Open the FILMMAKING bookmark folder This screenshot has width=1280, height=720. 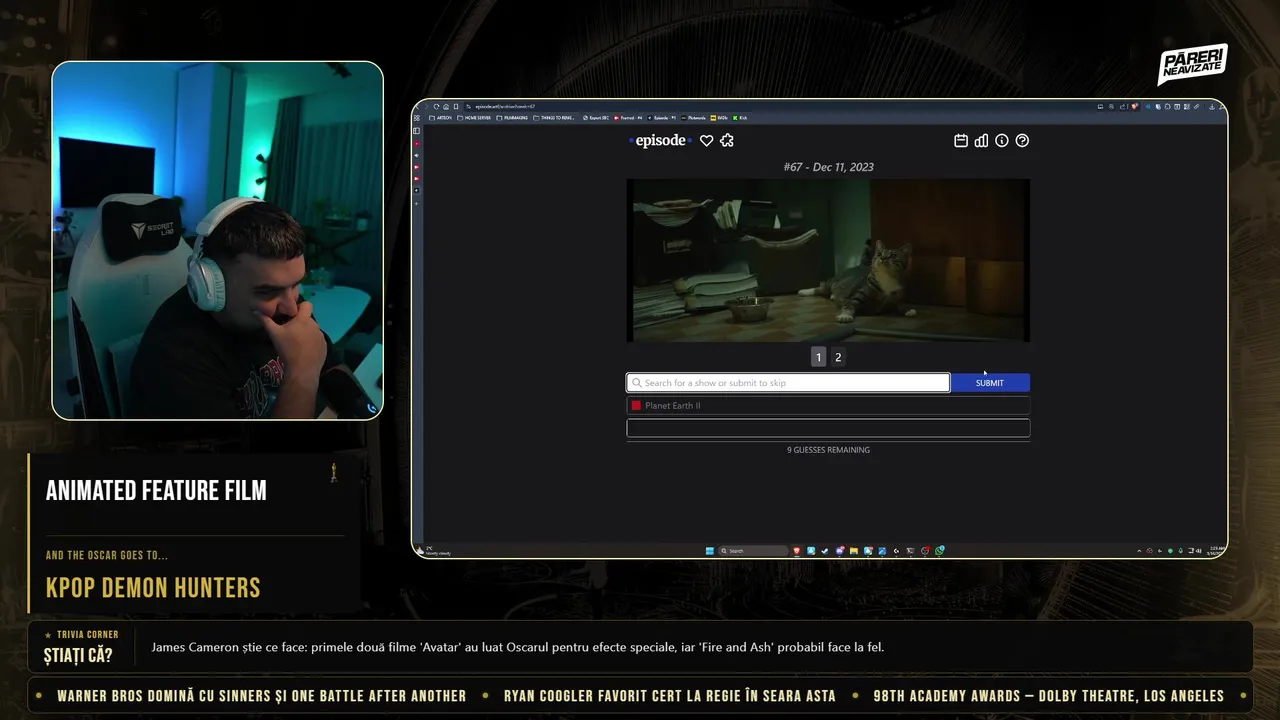(x=512, y=118)
